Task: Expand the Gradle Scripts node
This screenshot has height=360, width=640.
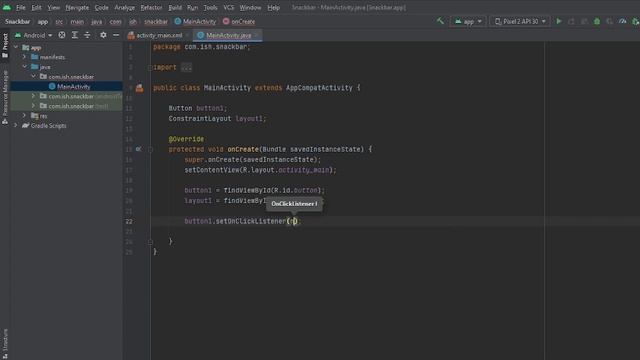Action: [16, 126]
